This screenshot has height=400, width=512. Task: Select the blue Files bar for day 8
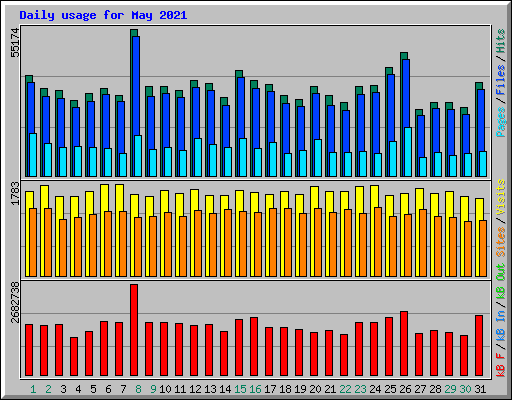[x=136, y=86]
